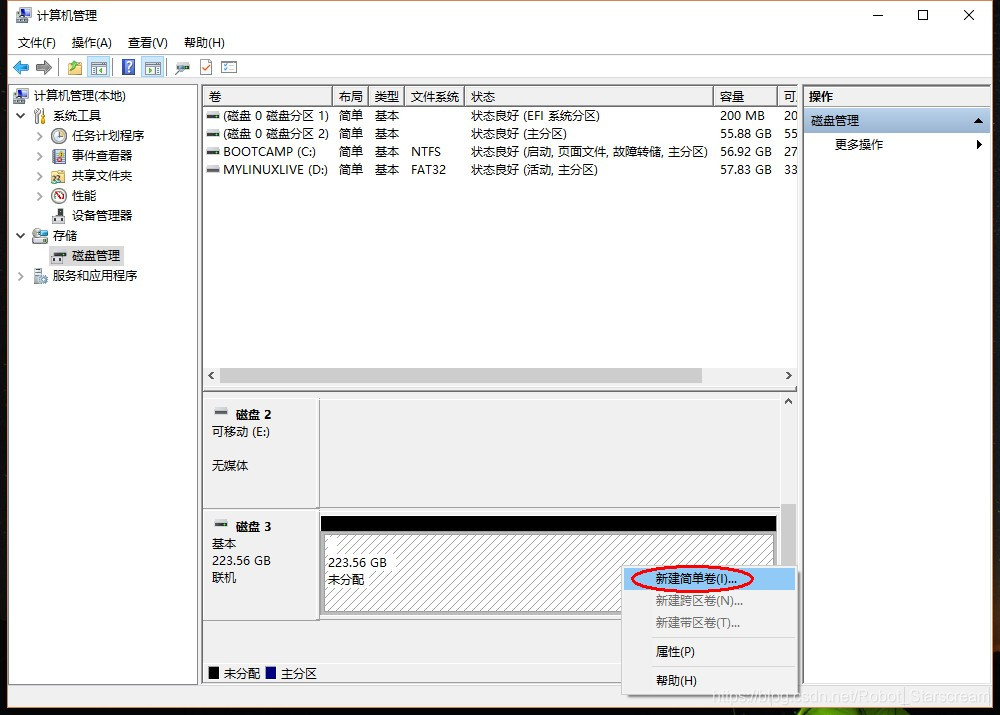1000x715 pixels.
Task: Open the blue Help question mark icon
Action: tap(128, 67)
